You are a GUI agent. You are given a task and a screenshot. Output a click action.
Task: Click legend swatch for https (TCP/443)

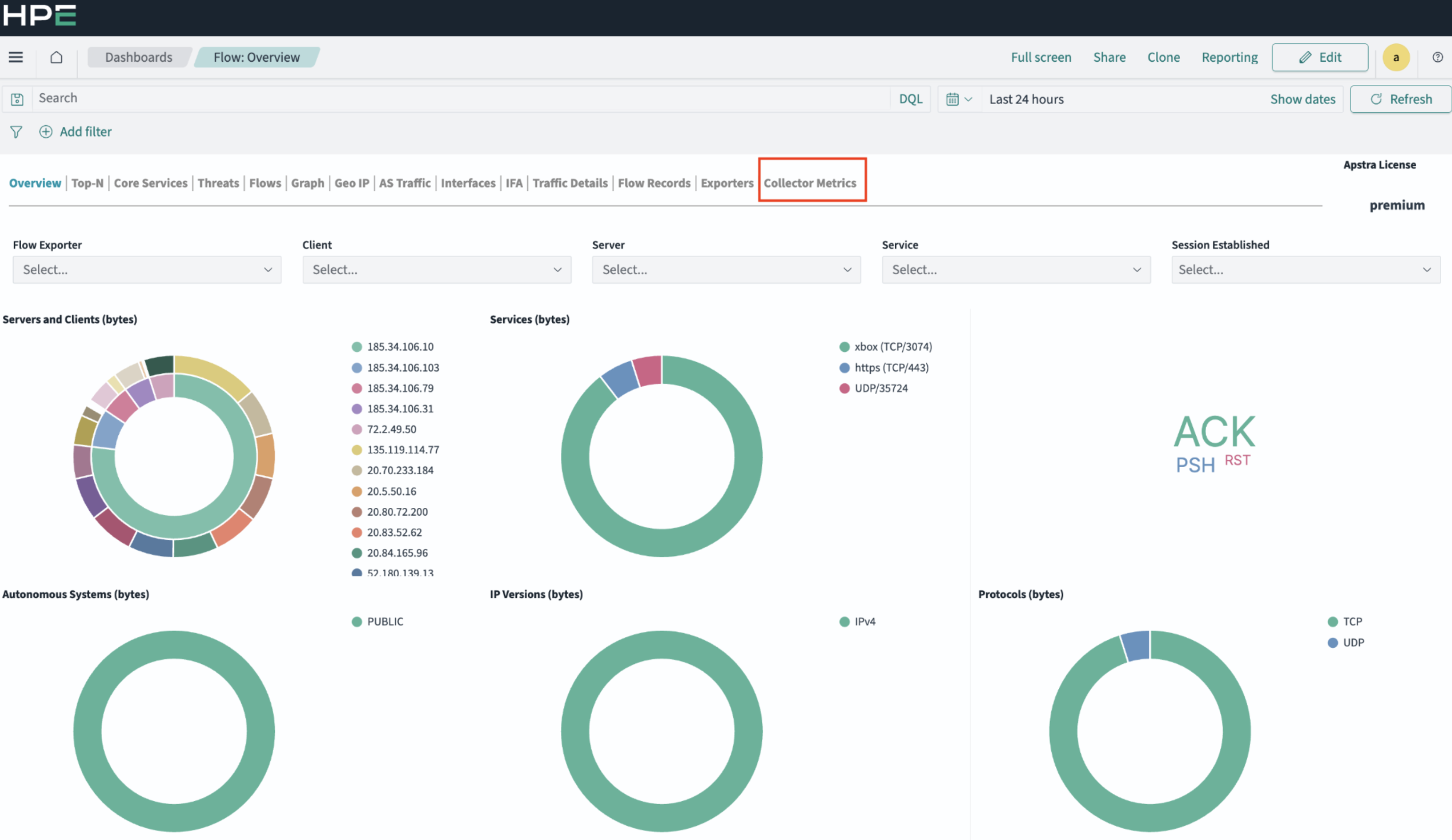844,367
